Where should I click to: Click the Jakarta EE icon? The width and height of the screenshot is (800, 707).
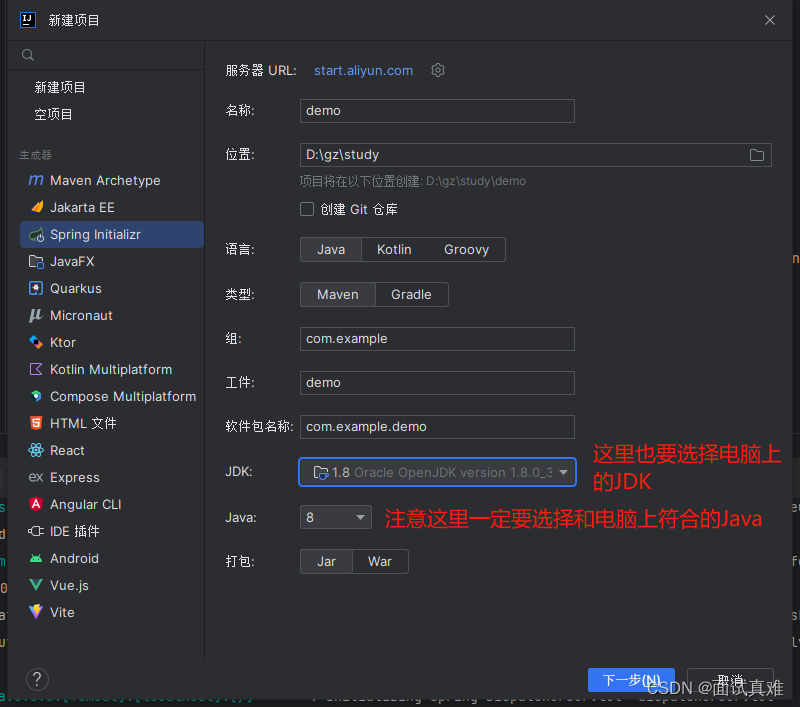pos(36,207)
